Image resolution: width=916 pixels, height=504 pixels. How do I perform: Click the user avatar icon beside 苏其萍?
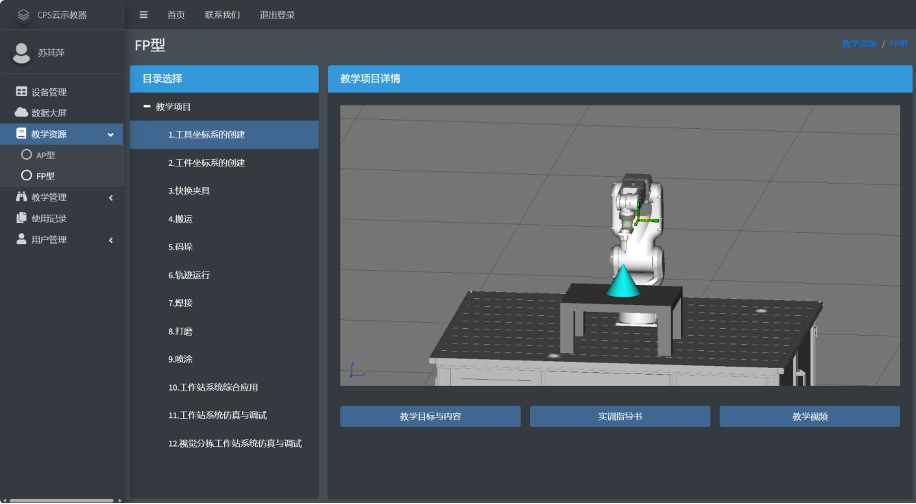[x=22, y=53]
